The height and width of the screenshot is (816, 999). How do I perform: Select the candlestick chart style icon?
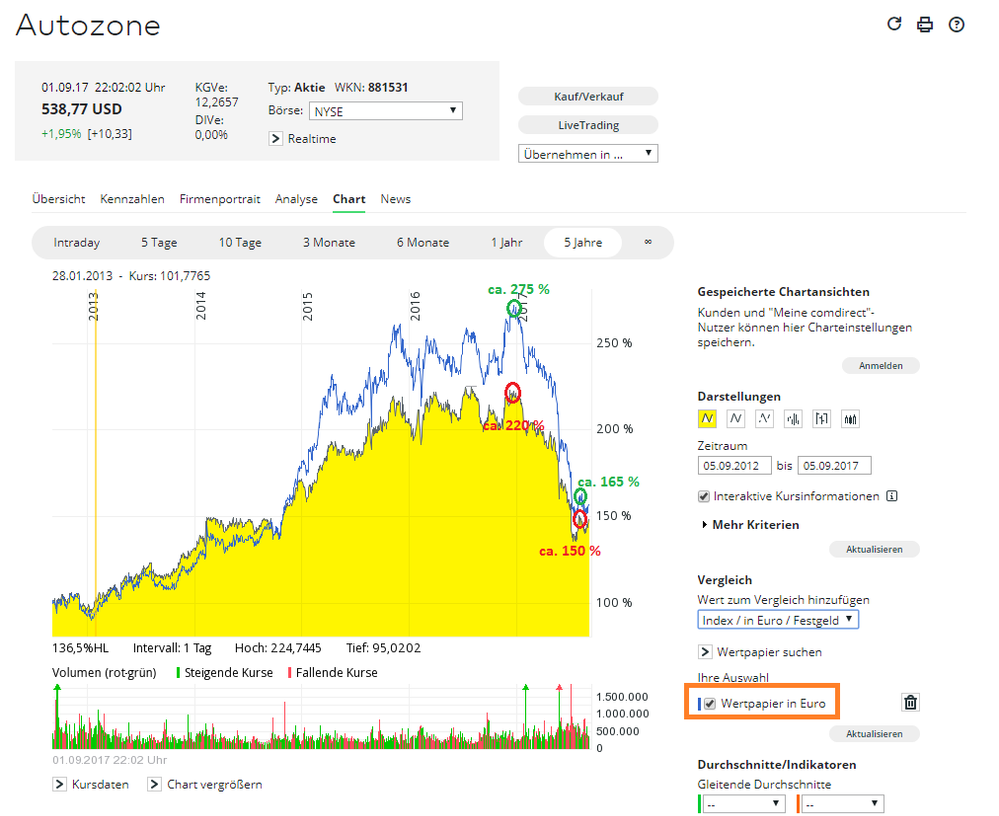click(x=849, y=418)
